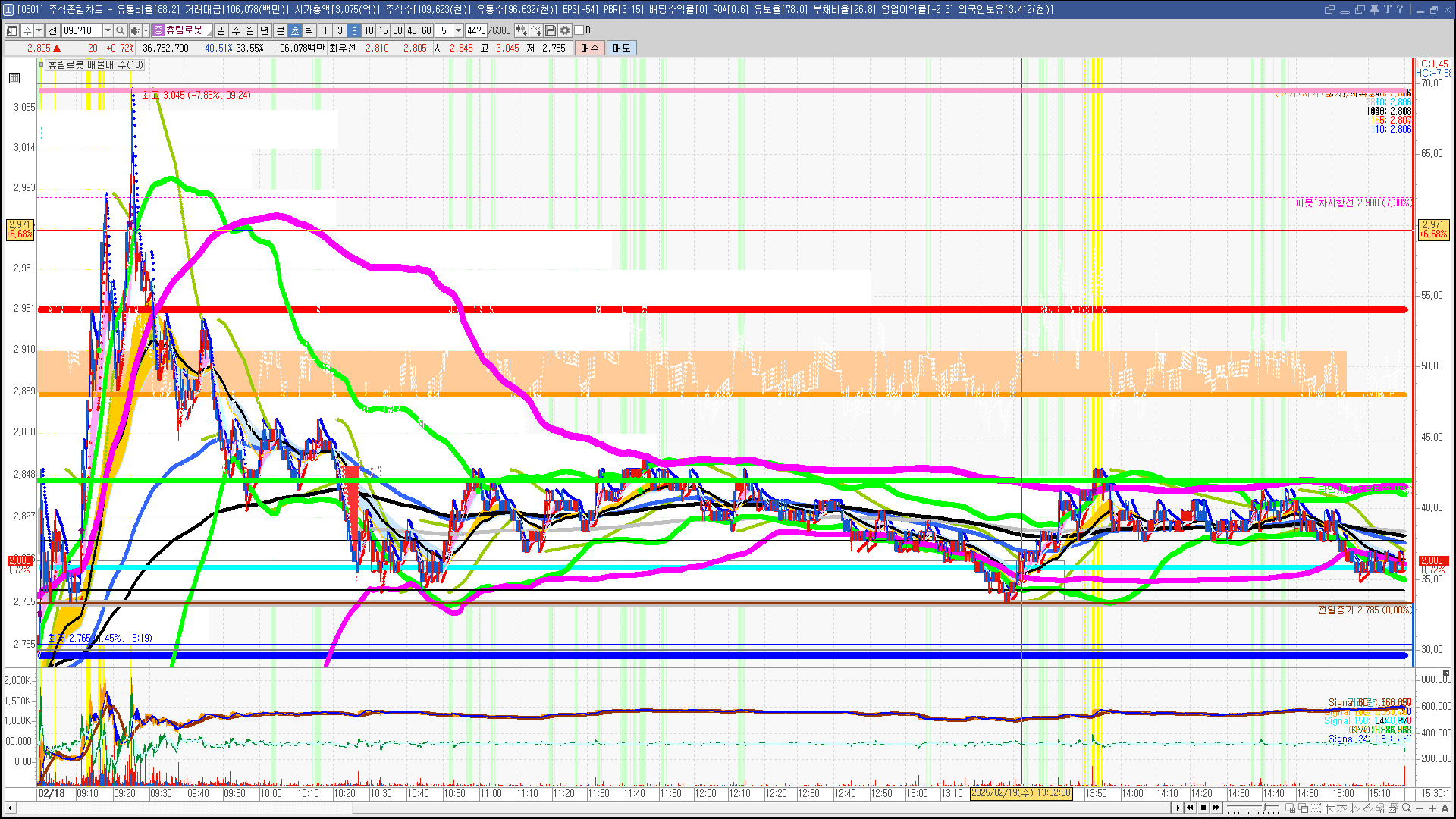Click the speaker sound icon

pos(134,30)
